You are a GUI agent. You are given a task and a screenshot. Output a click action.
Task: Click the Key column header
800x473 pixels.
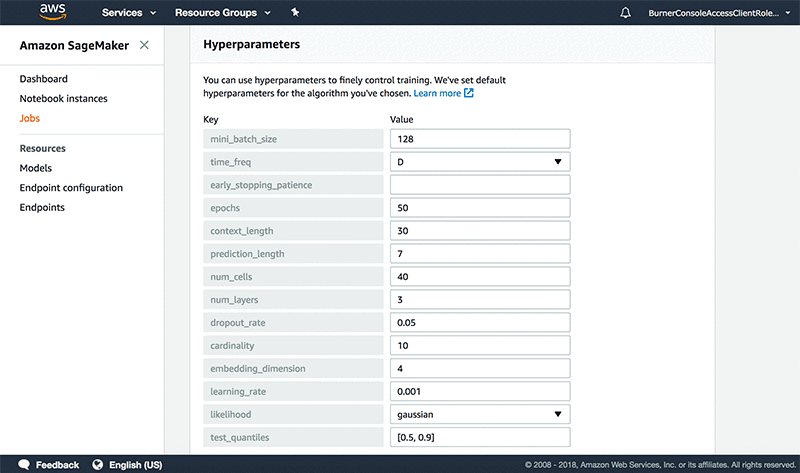coord(210,119)
